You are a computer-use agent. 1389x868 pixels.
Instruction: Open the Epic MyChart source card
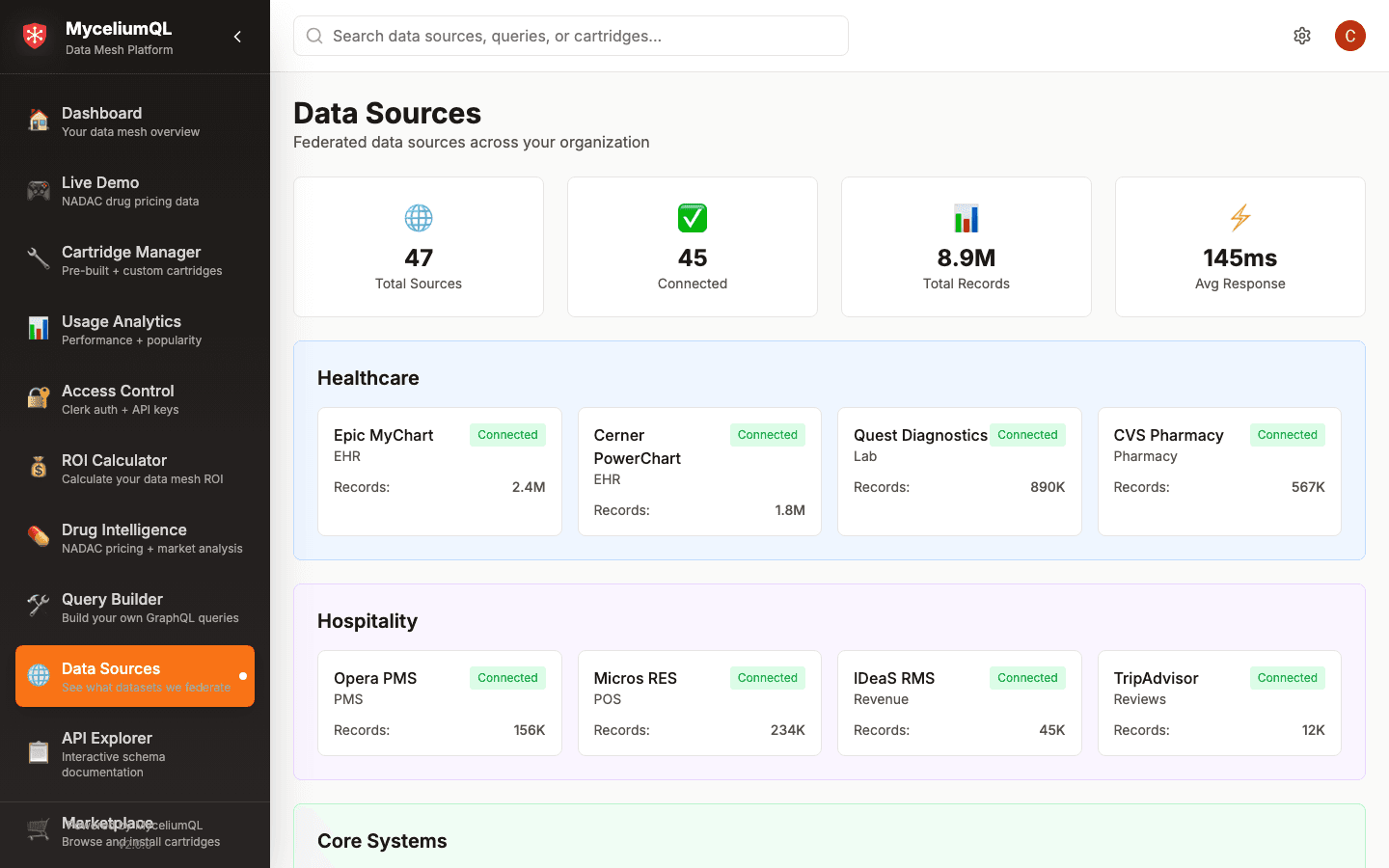[440, 472]
